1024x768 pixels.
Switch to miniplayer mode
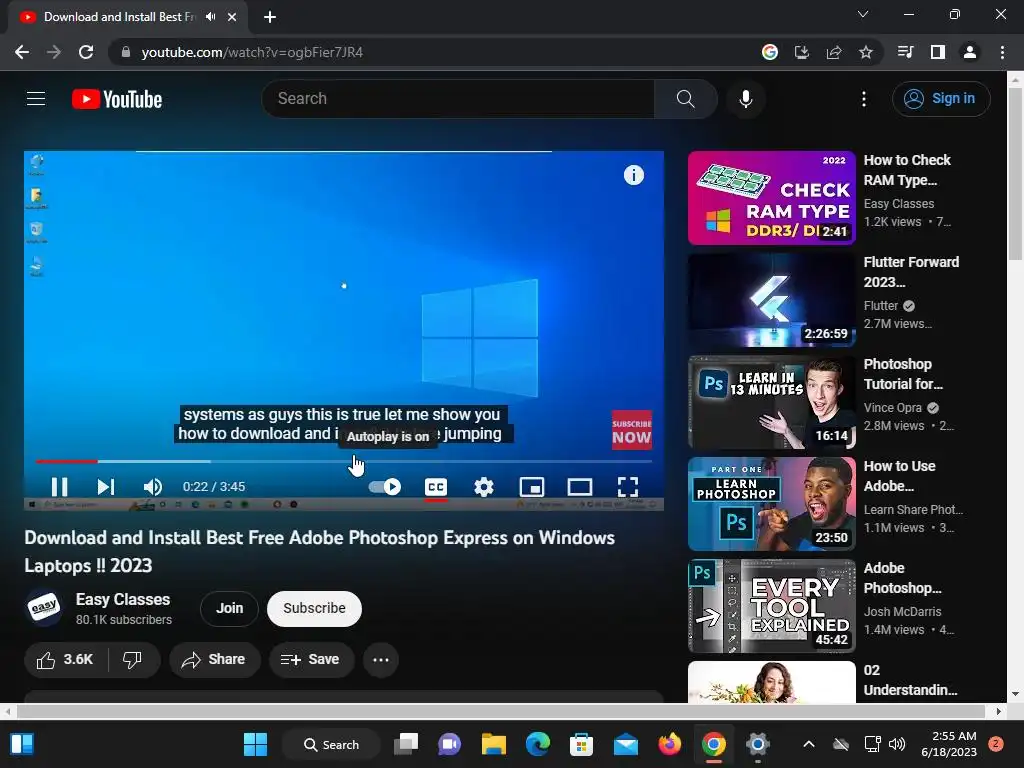(532, 487)
